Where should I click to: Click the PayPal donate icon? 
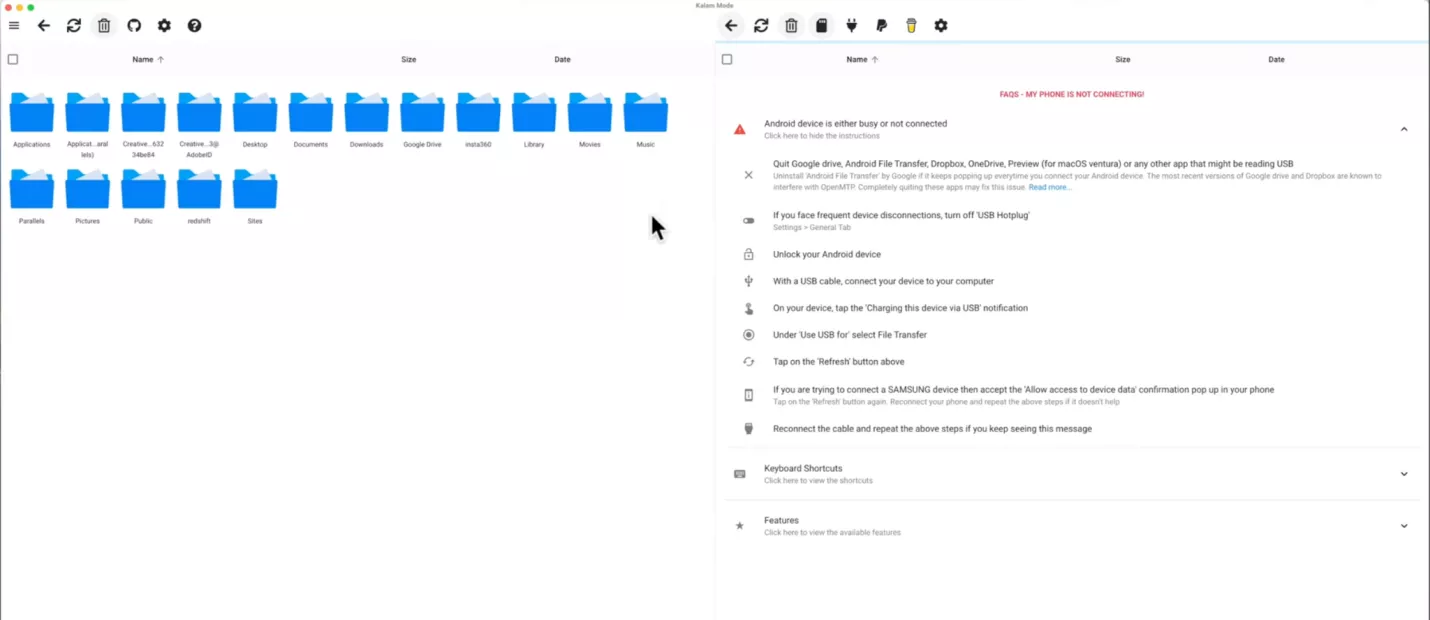pos(881,25)
